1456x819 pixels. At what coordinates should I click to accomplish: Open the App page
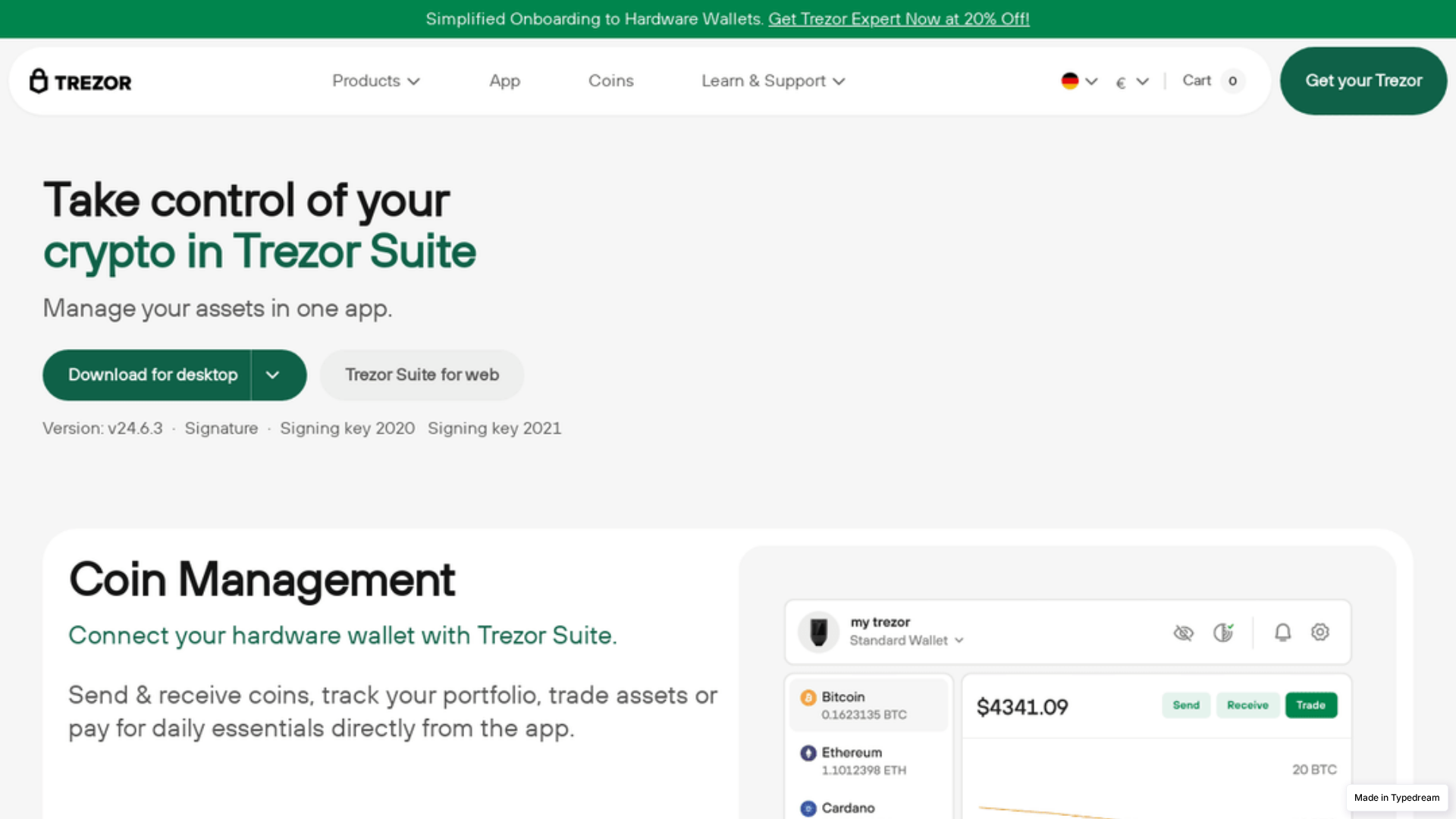coord(505,81)
